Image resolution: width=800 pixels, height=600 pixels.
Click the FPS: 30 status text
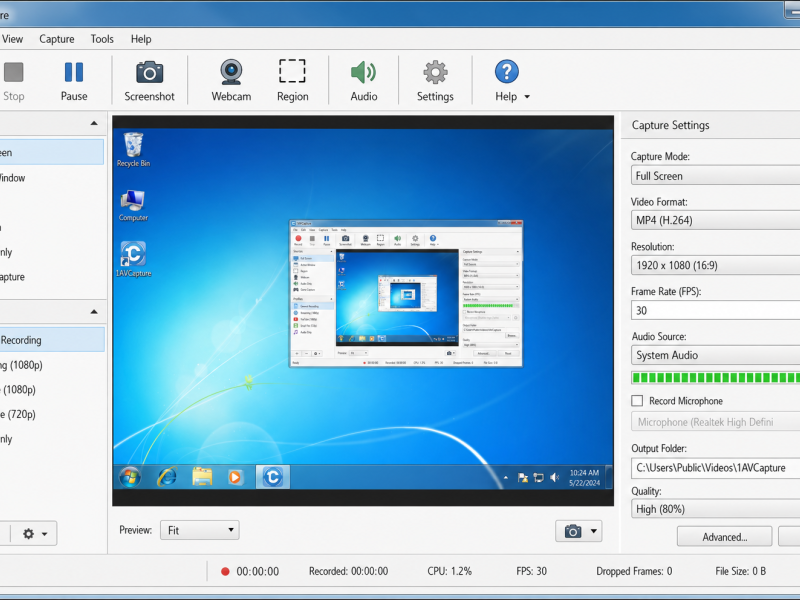531,571
